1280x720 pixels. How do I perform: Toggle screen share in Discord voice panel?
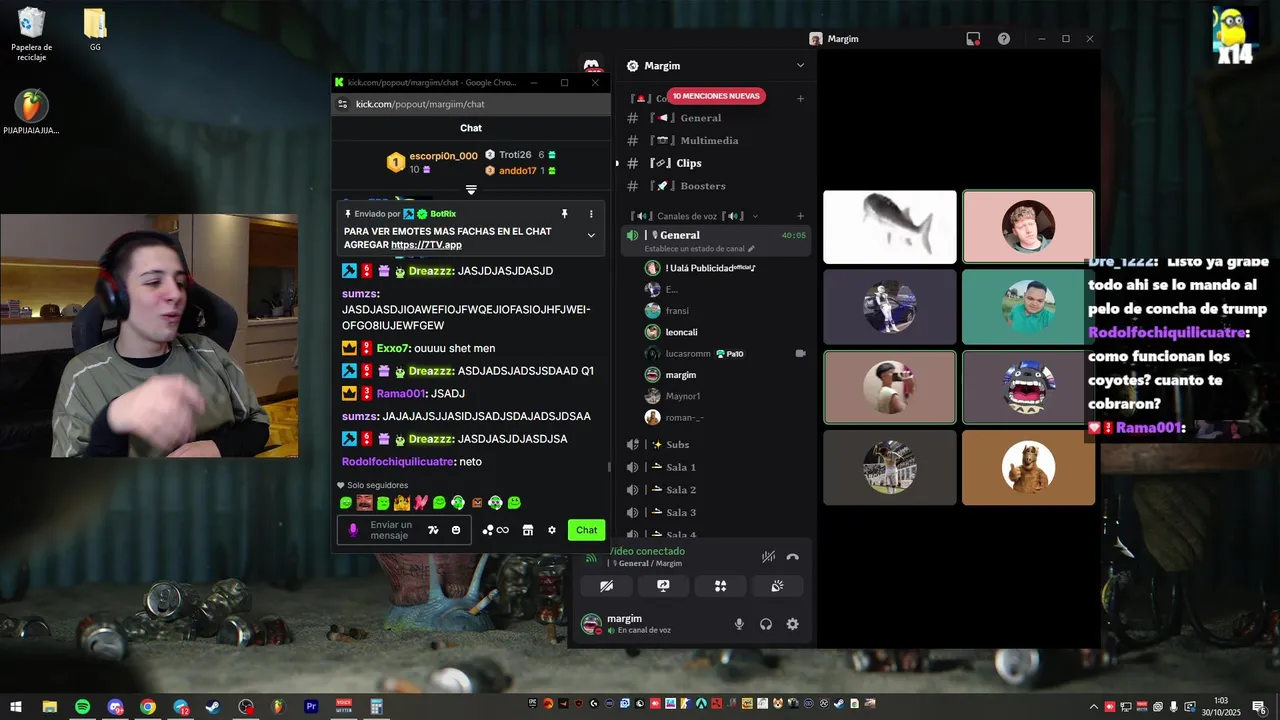pos(663,586)
